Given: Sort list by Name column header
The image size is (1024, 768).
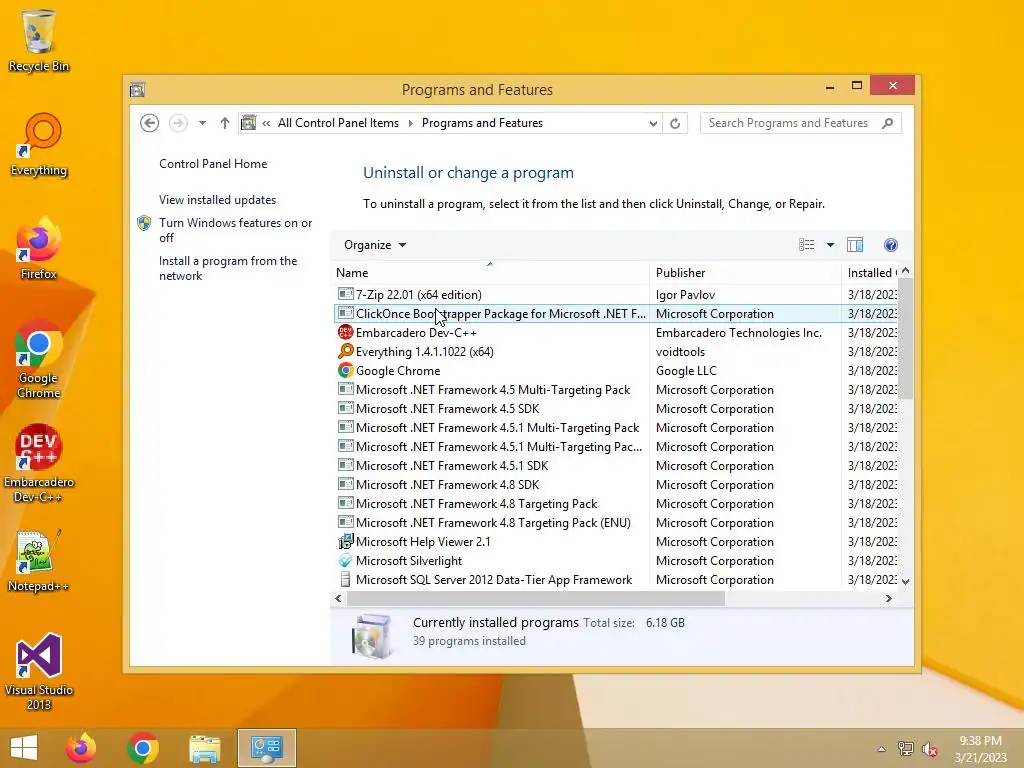Looking at the screenshot, I should pos(490,272).
